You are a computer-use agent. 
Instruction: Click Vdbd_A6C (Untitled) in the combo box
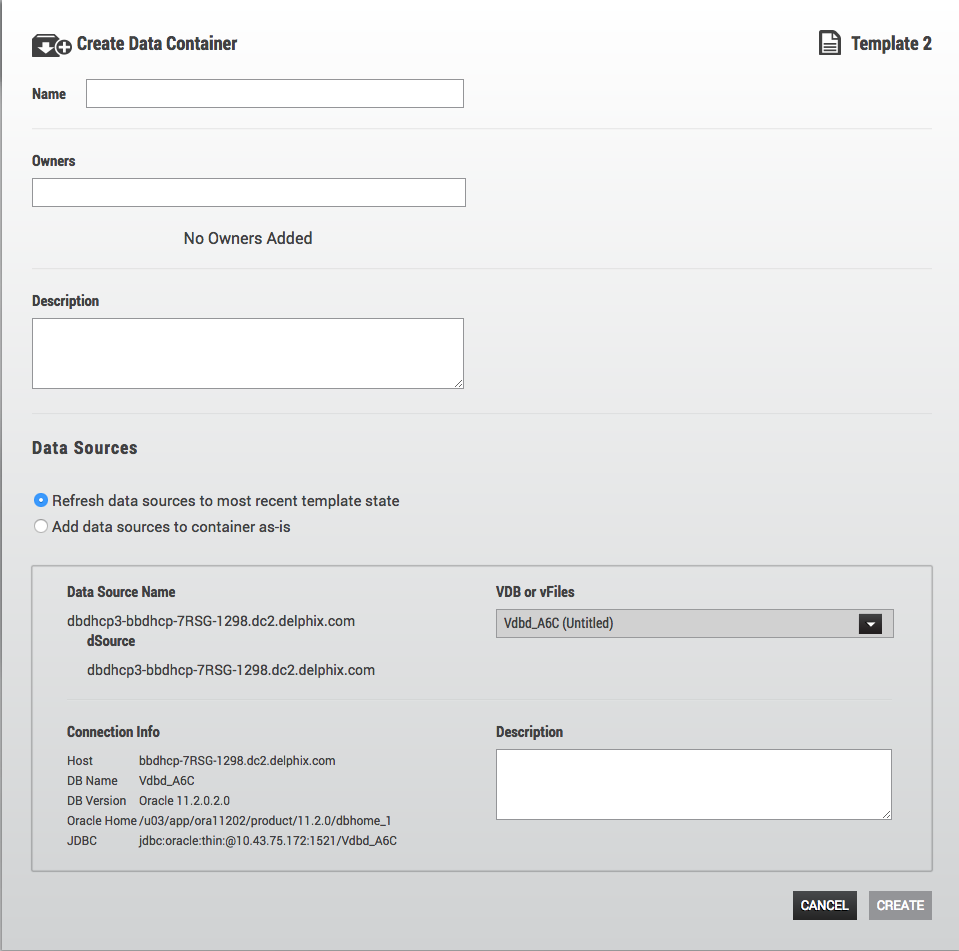[x=559, y=624]
